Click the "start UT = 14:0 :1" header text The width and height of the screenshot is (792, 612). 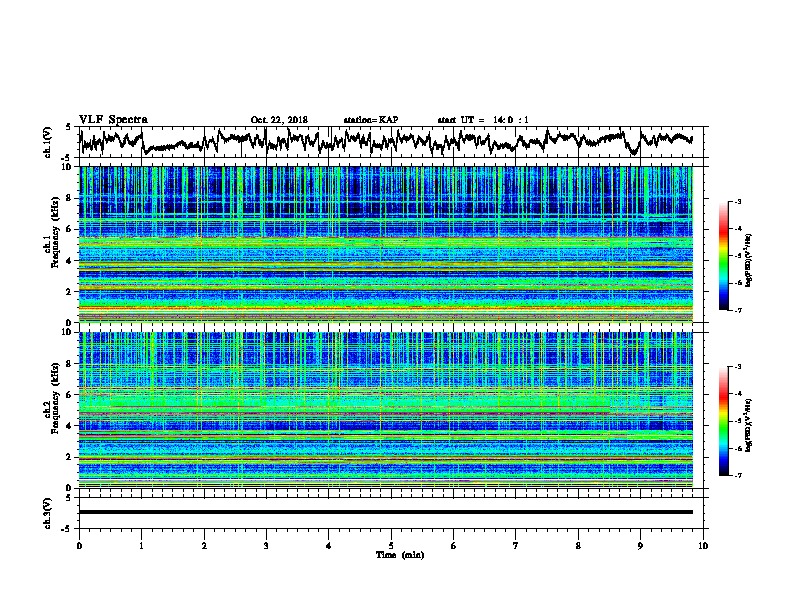coord(483,120)
